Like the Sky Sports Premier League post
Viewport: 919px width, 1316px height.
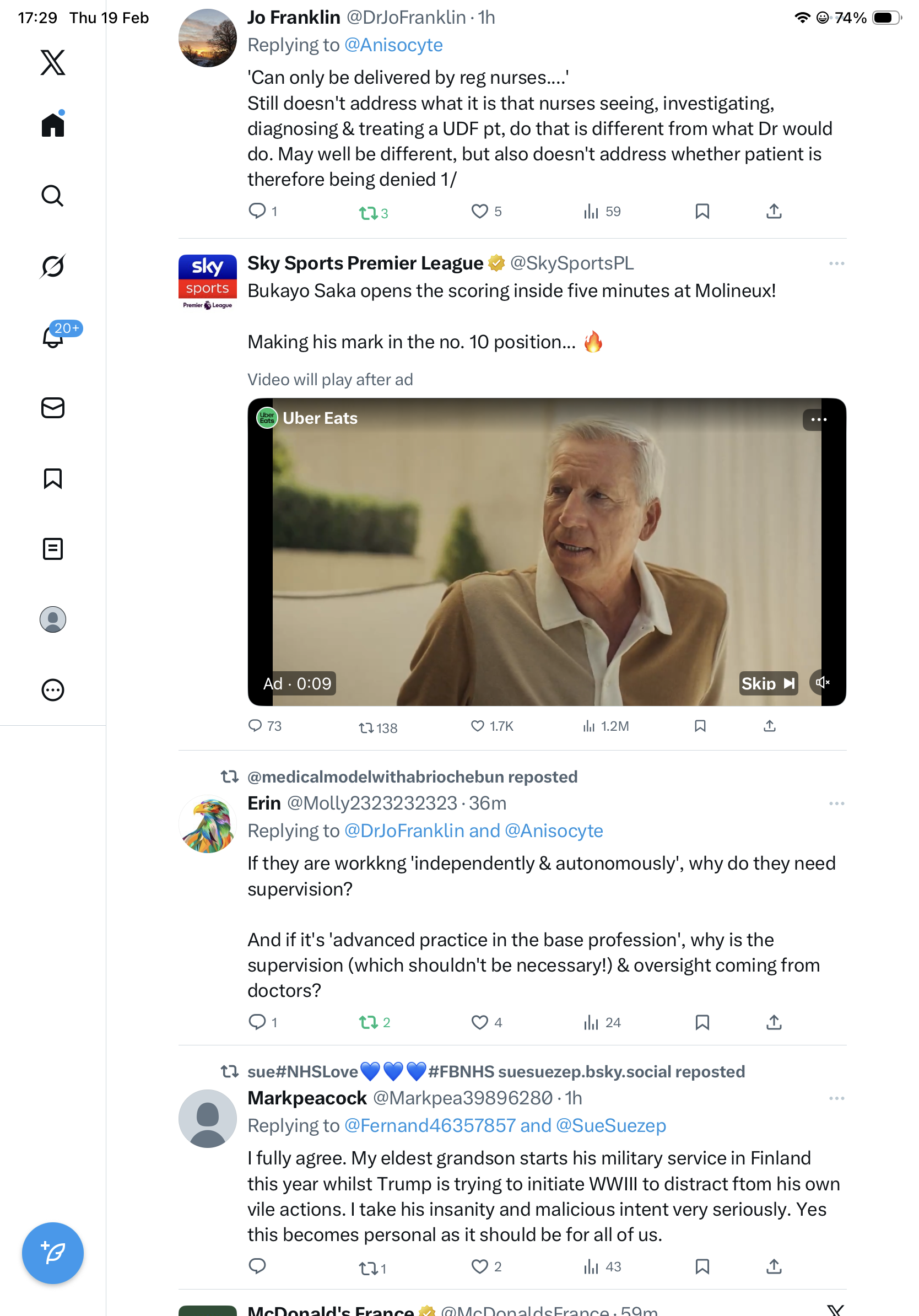477,726
